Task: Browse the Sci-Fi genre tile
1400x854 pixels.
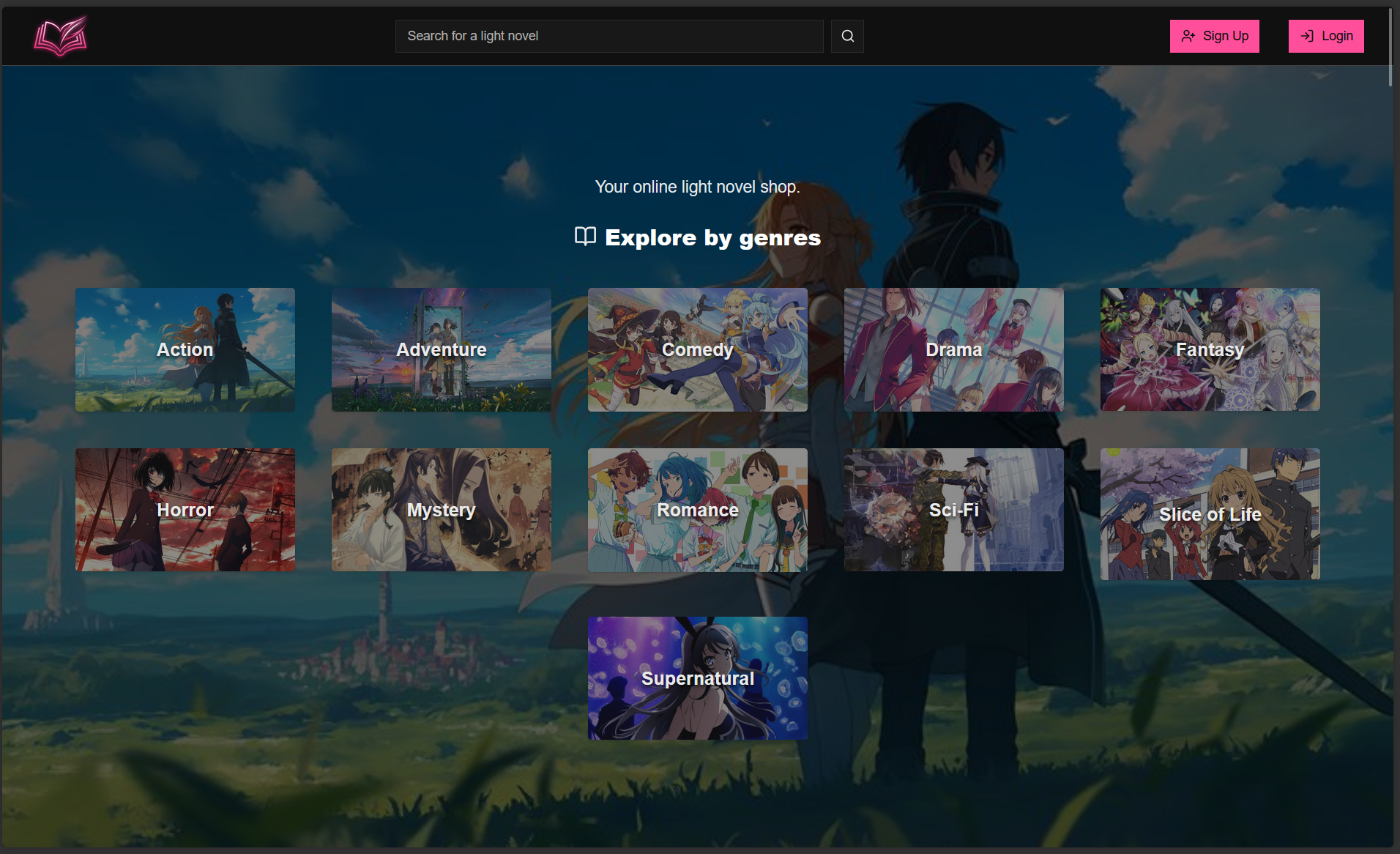Action: (954, 510)
